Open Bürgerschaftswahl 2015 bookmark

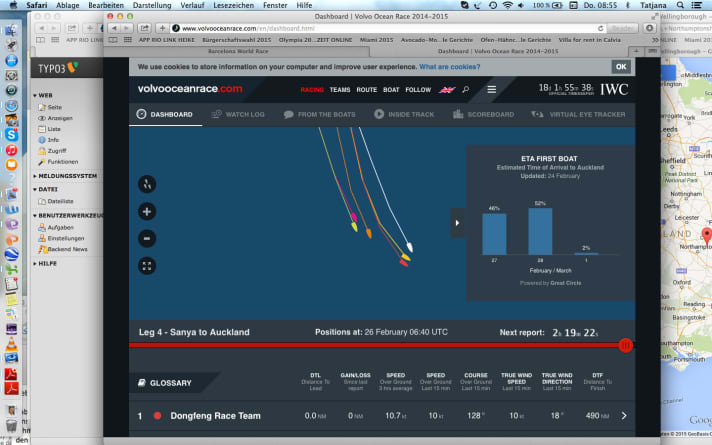tap(237, 40)
